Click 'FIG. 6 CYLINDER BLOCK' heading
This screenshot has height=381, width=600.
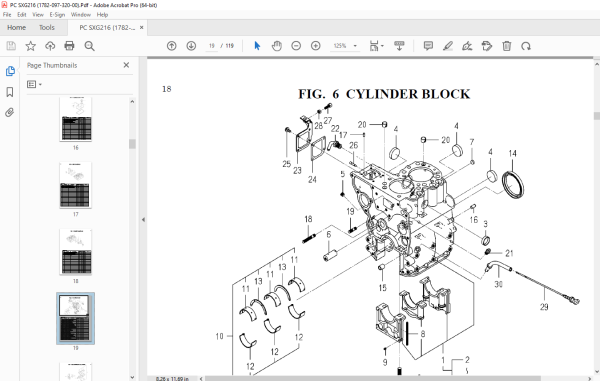[384, 94]
